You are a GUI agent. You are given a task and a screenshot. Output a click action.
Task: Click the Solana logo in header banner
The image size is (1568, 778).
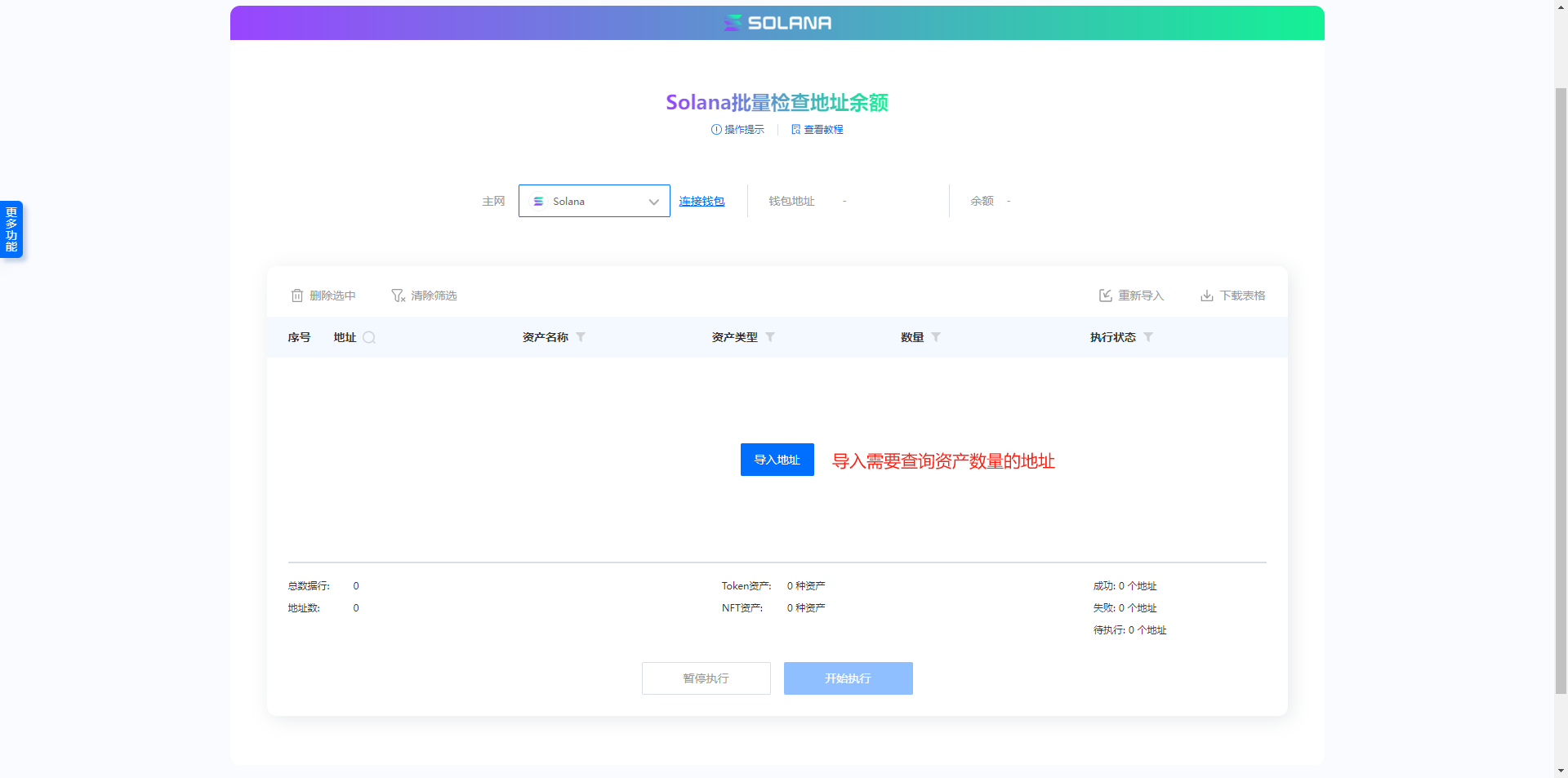(777, 23)
